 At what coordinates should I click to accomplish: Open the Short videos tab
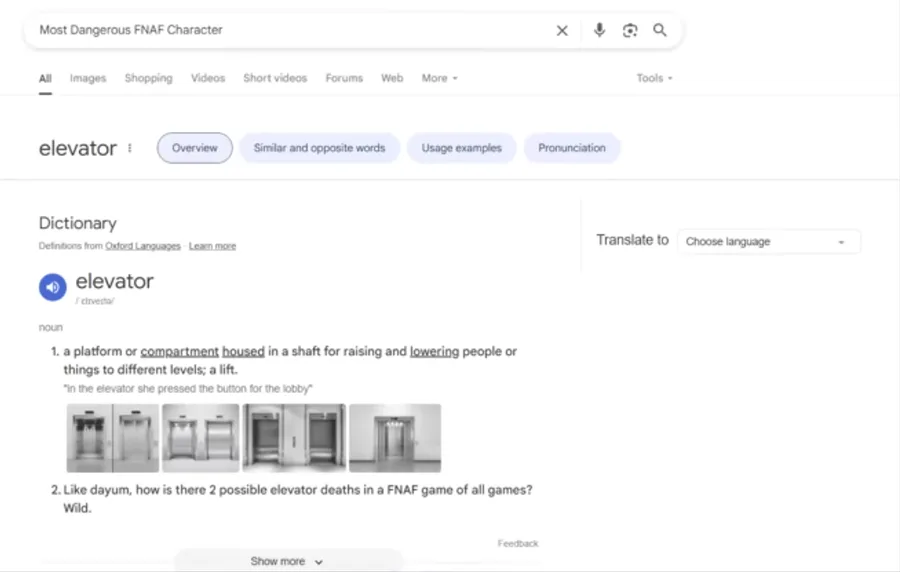pyautogui.click(x=275, y=78)
